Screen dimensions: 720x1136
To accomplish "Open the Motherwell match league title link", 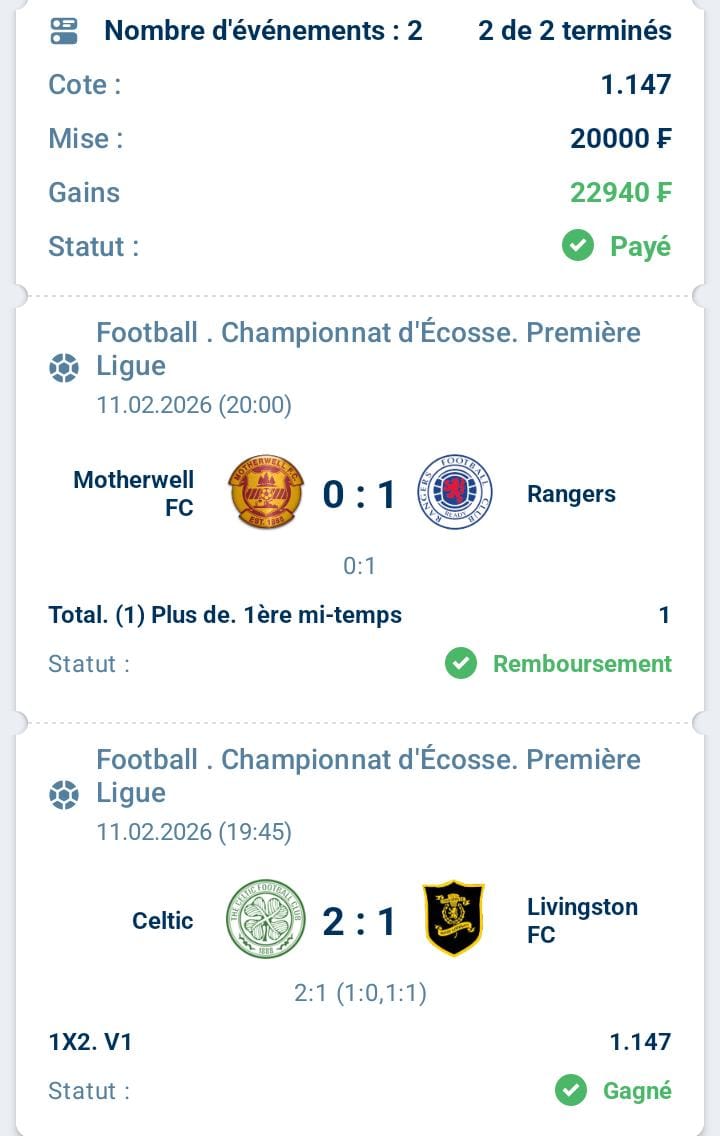I will click(368, 349).
